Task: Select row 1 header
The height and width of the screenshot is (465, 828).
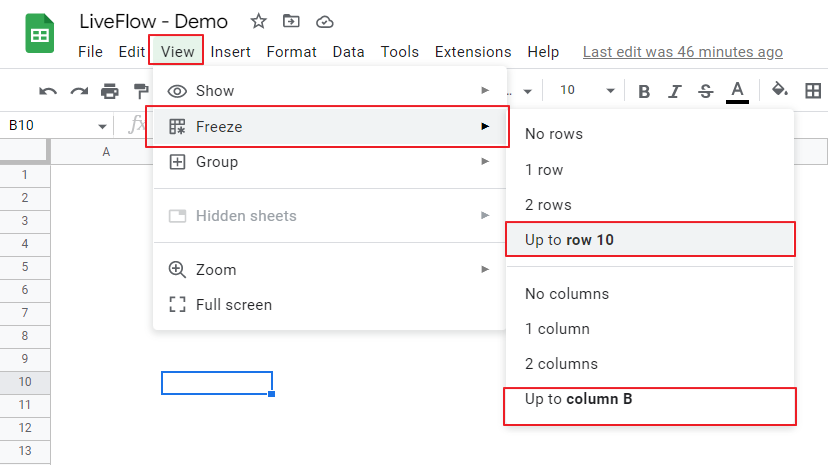Action: point(25,175)
